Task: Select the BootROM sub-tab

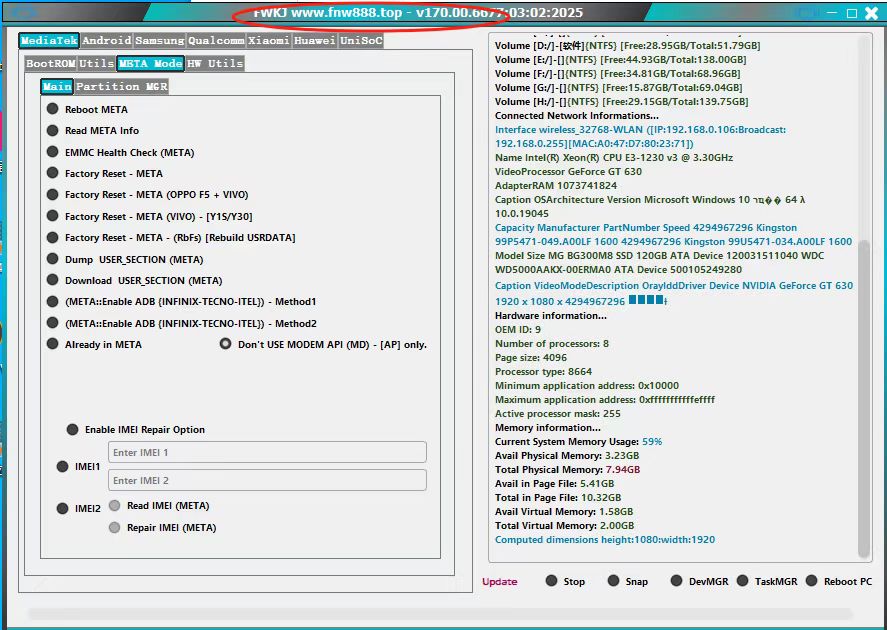Action: [50, 63]
